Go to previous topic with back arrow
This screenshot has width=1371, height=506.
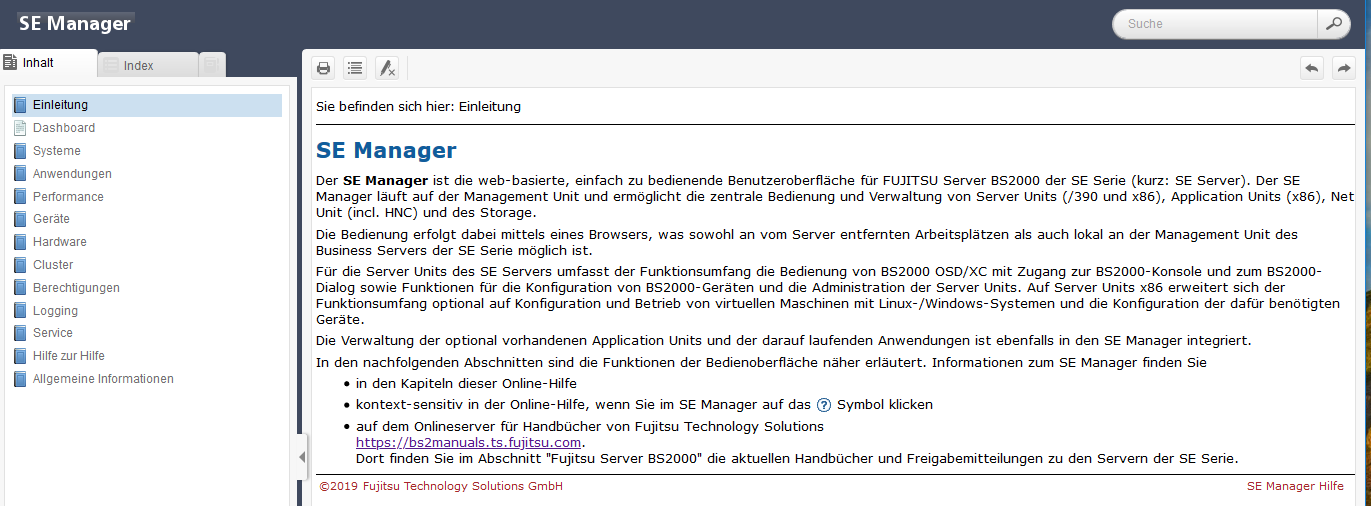coord(1312,68)
